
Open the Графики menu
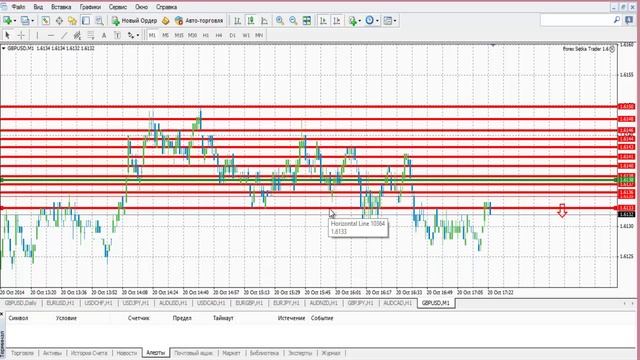point(90,7)
